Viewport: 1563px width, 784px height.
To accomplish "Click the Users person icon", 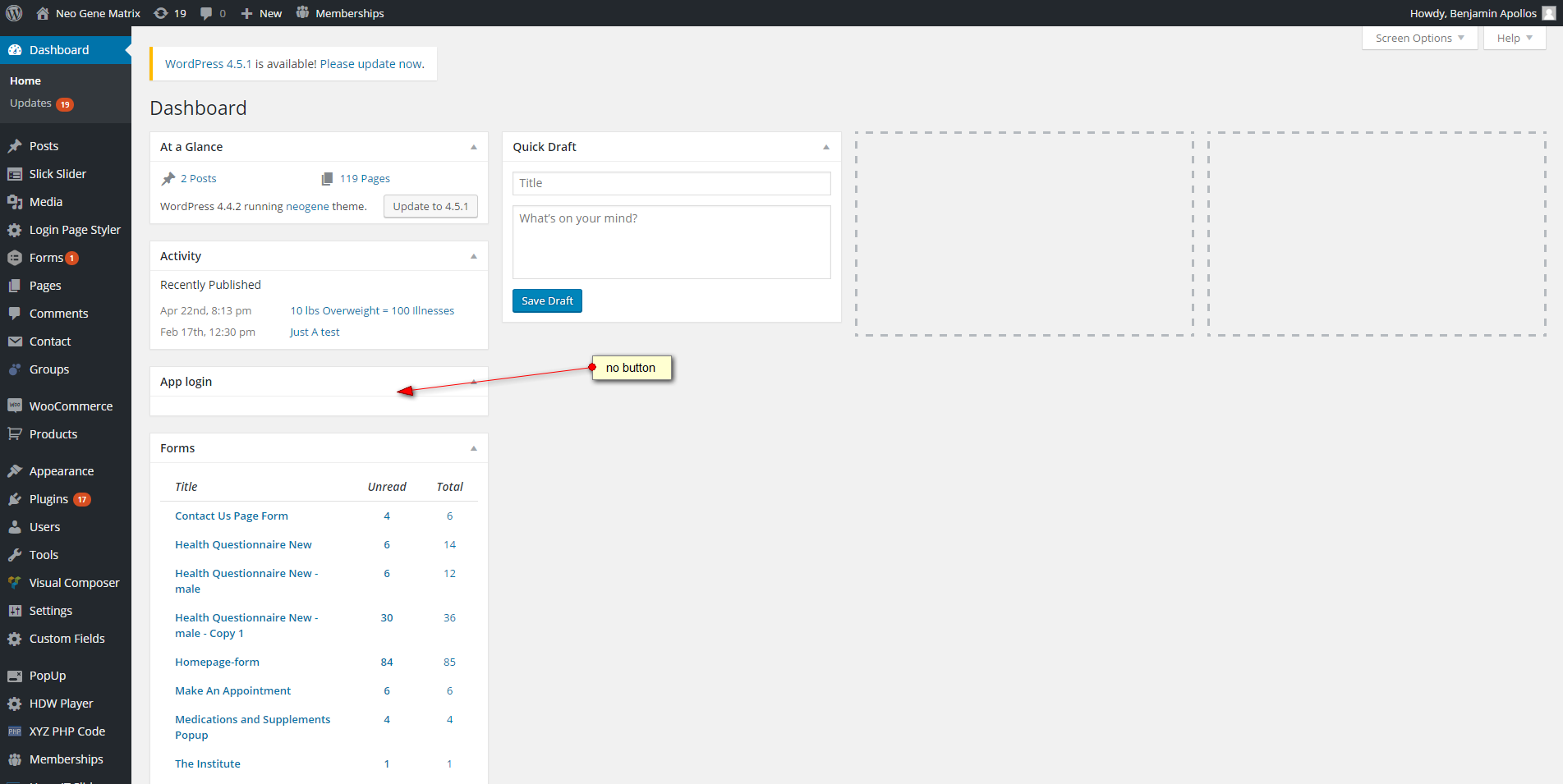I will [15, 527].
